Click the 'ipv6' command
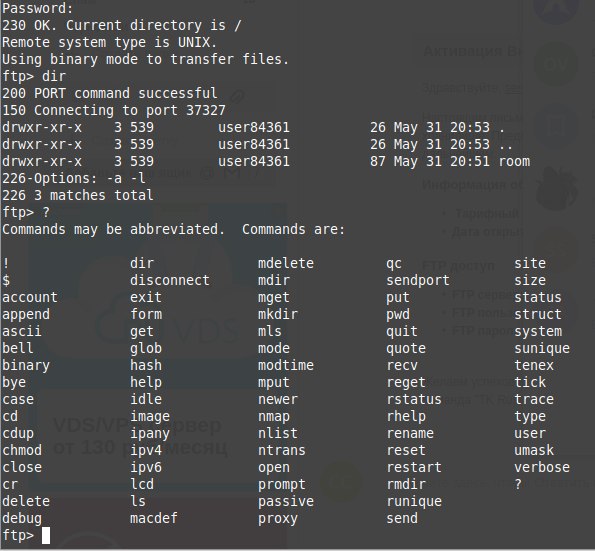Image resolution: width=595 pixels, height=551 pixels. pyautogui.click(x=146, y=468)
